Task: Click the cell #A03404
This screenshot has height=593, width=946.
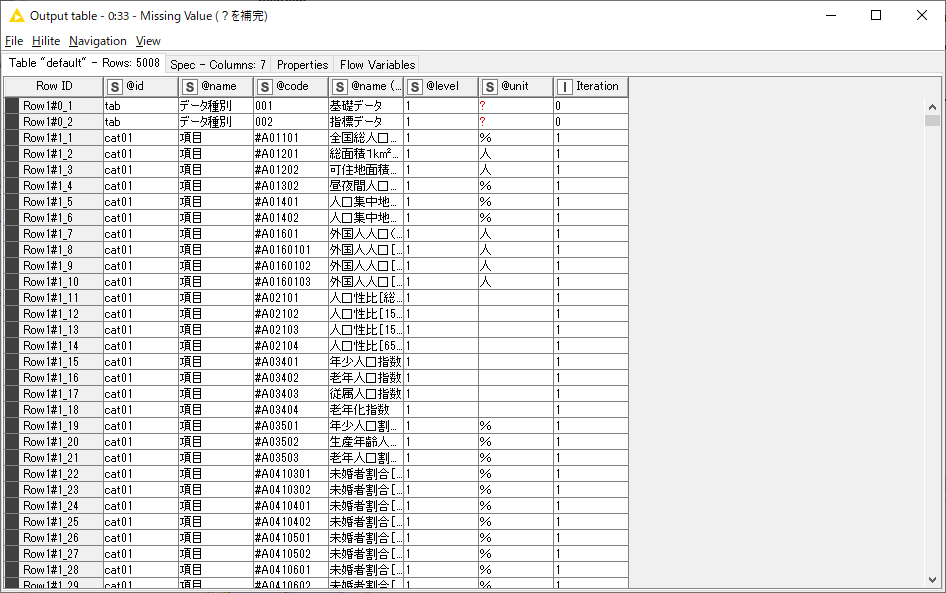Action: (x=291, y=410)
